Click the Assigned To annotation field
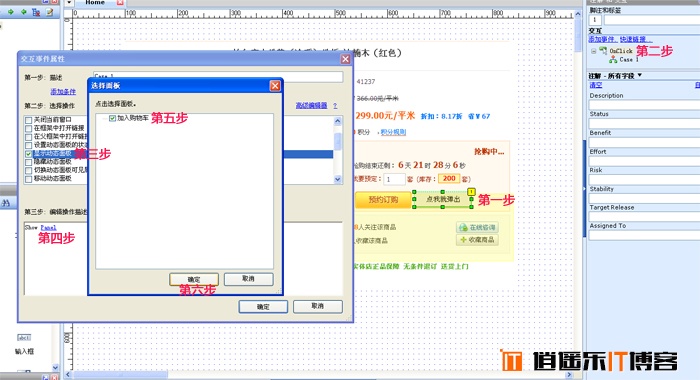 [644, 235]
